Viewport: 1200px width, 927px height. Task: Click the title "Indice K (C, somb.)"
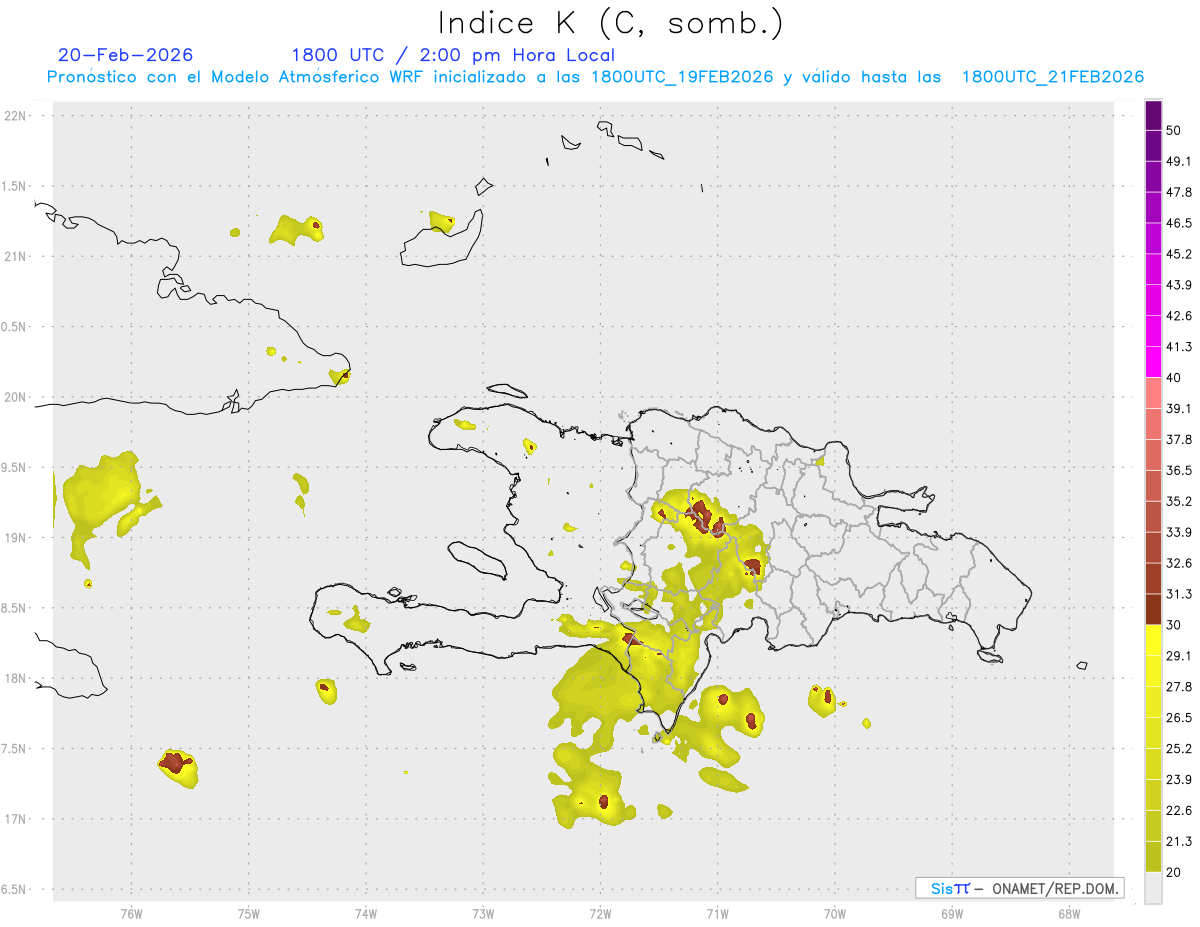pos(610,22)
